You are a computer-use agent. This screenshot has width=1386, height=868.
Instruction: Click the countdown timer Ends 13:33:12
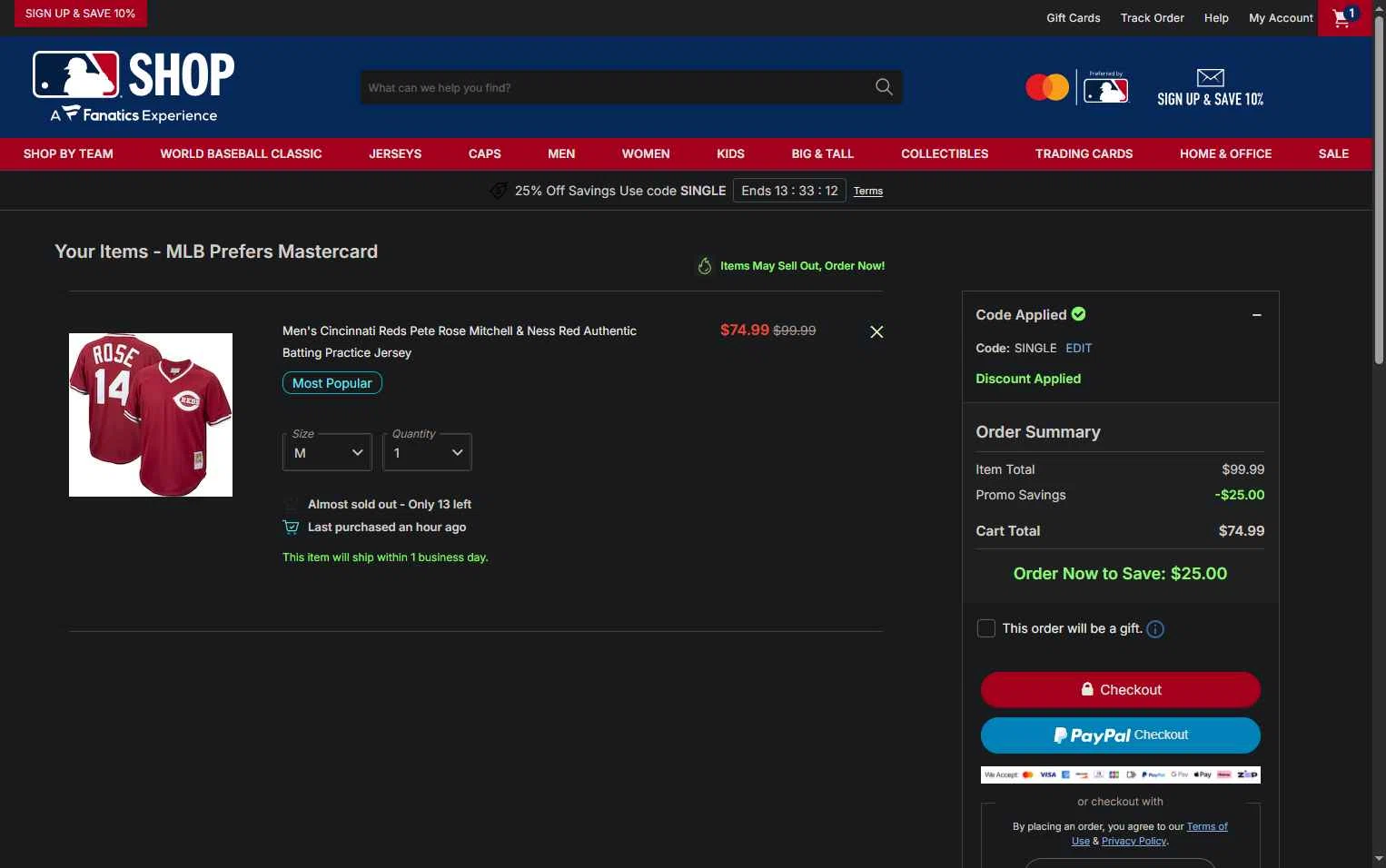click(789, 191)
